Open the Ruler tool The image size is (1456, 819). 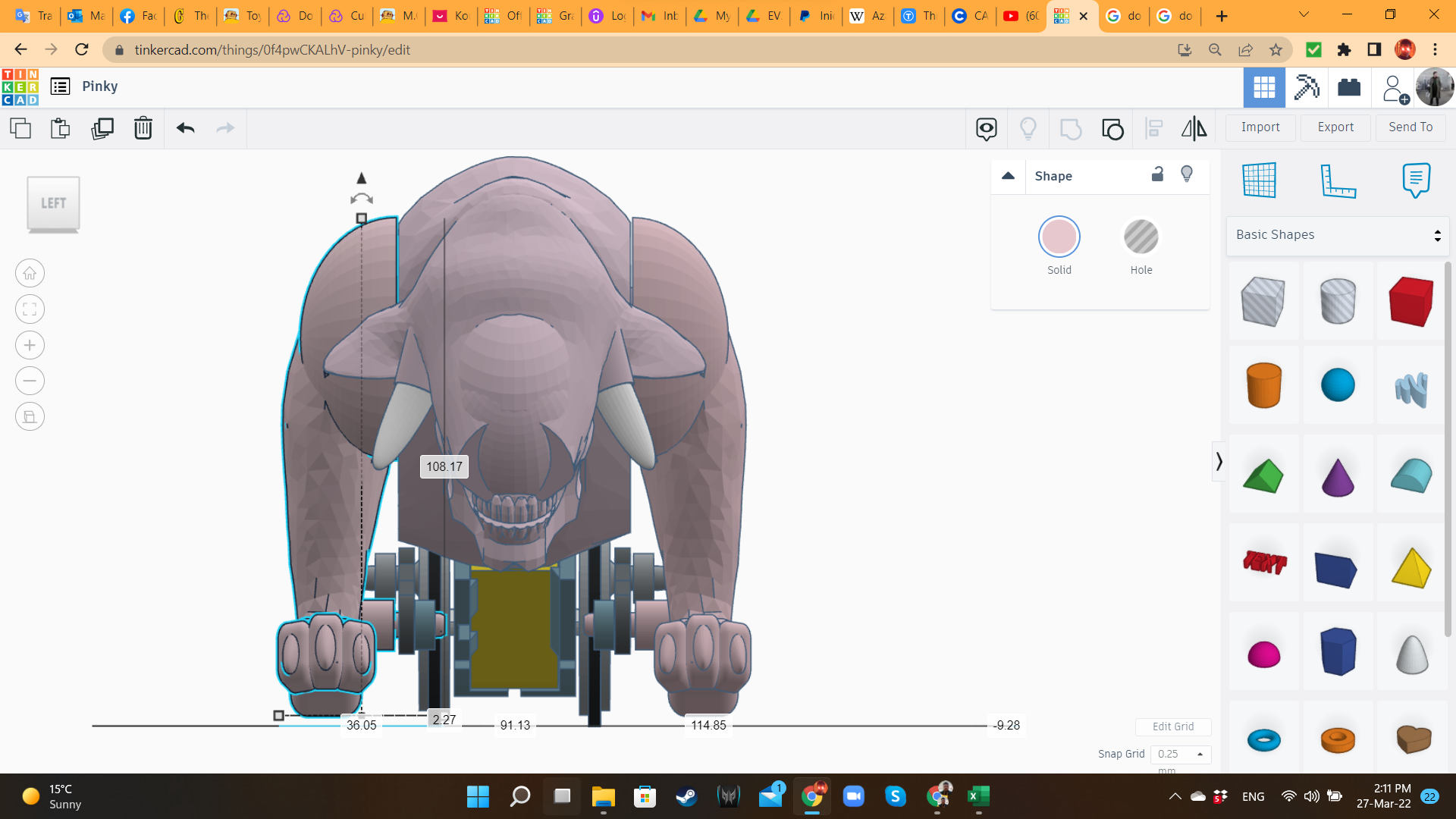click(1338, 180)
